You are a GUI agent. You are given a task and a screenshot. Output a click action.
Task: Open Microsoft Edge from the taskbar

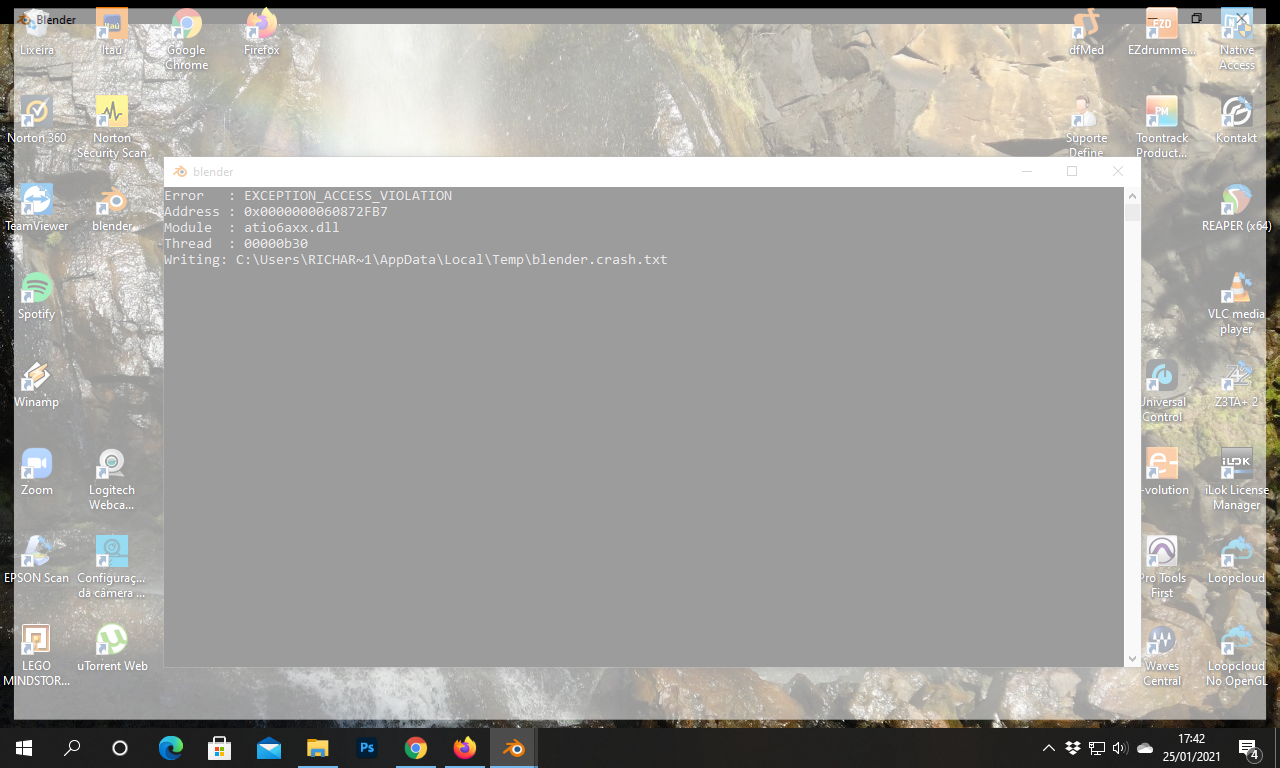click(x=171, y=747)
